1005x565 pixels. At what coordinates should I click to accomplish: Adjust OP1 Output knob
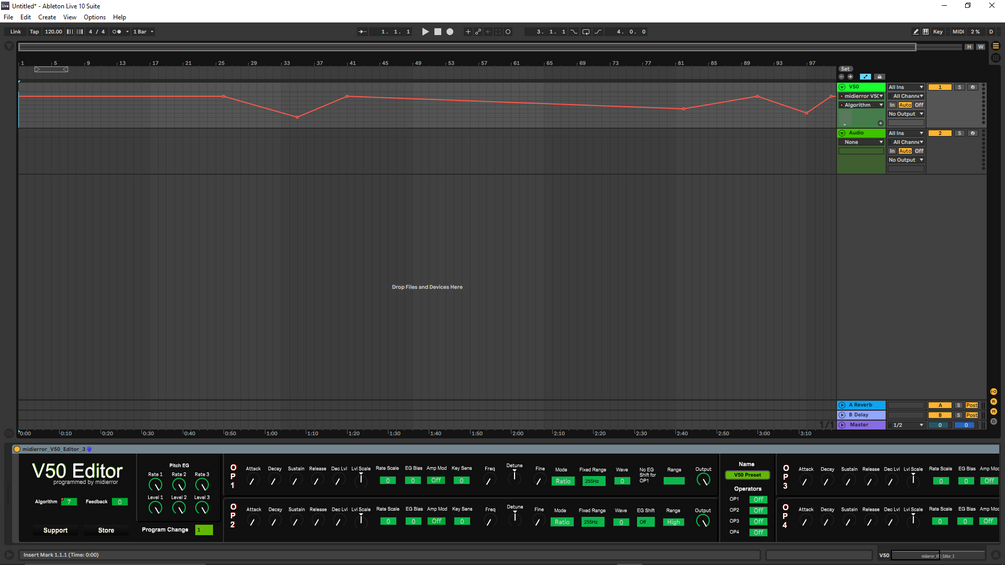click(x=703, y=480)
